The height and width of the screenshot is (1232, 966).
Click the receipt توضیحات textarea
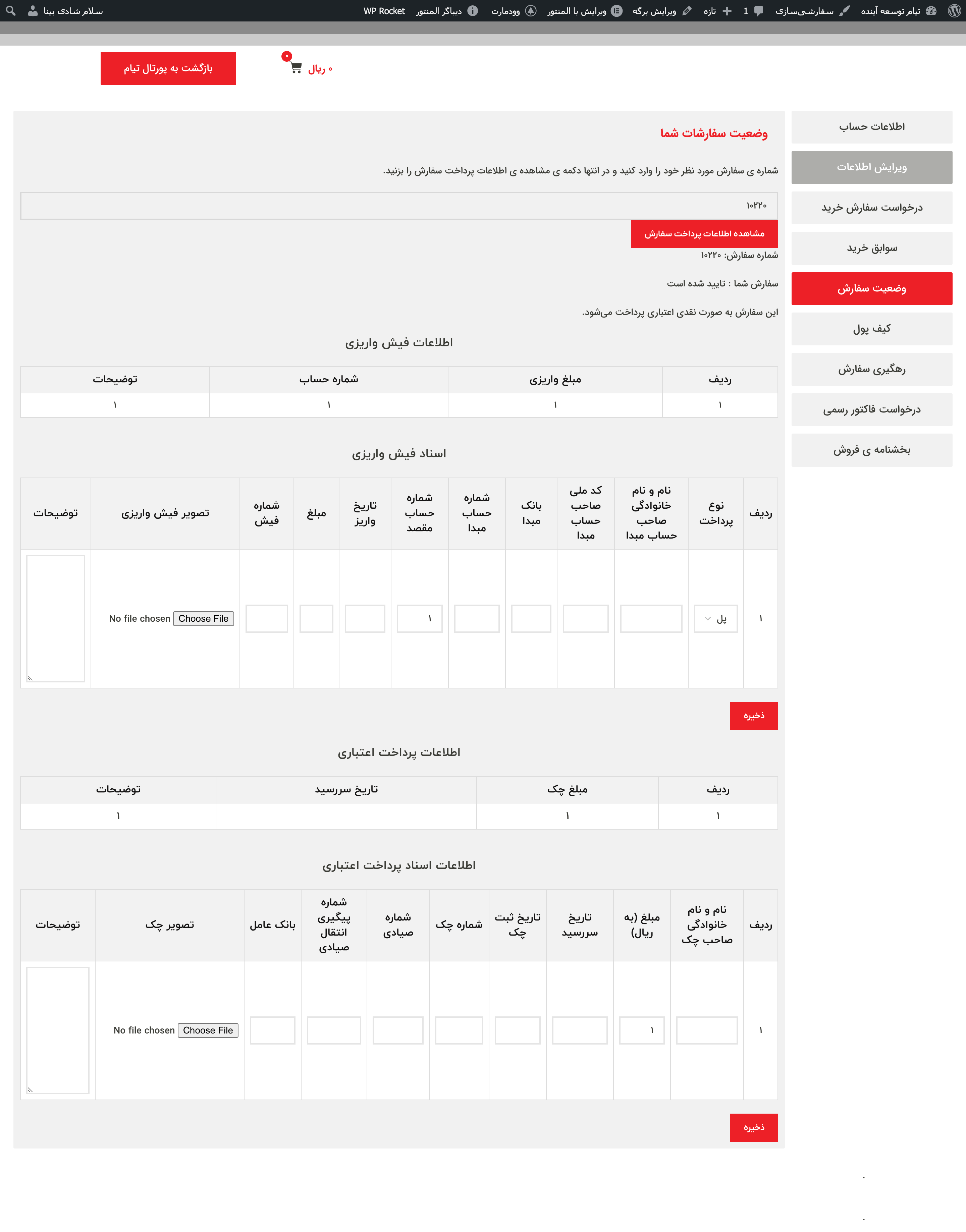(55, 619)
